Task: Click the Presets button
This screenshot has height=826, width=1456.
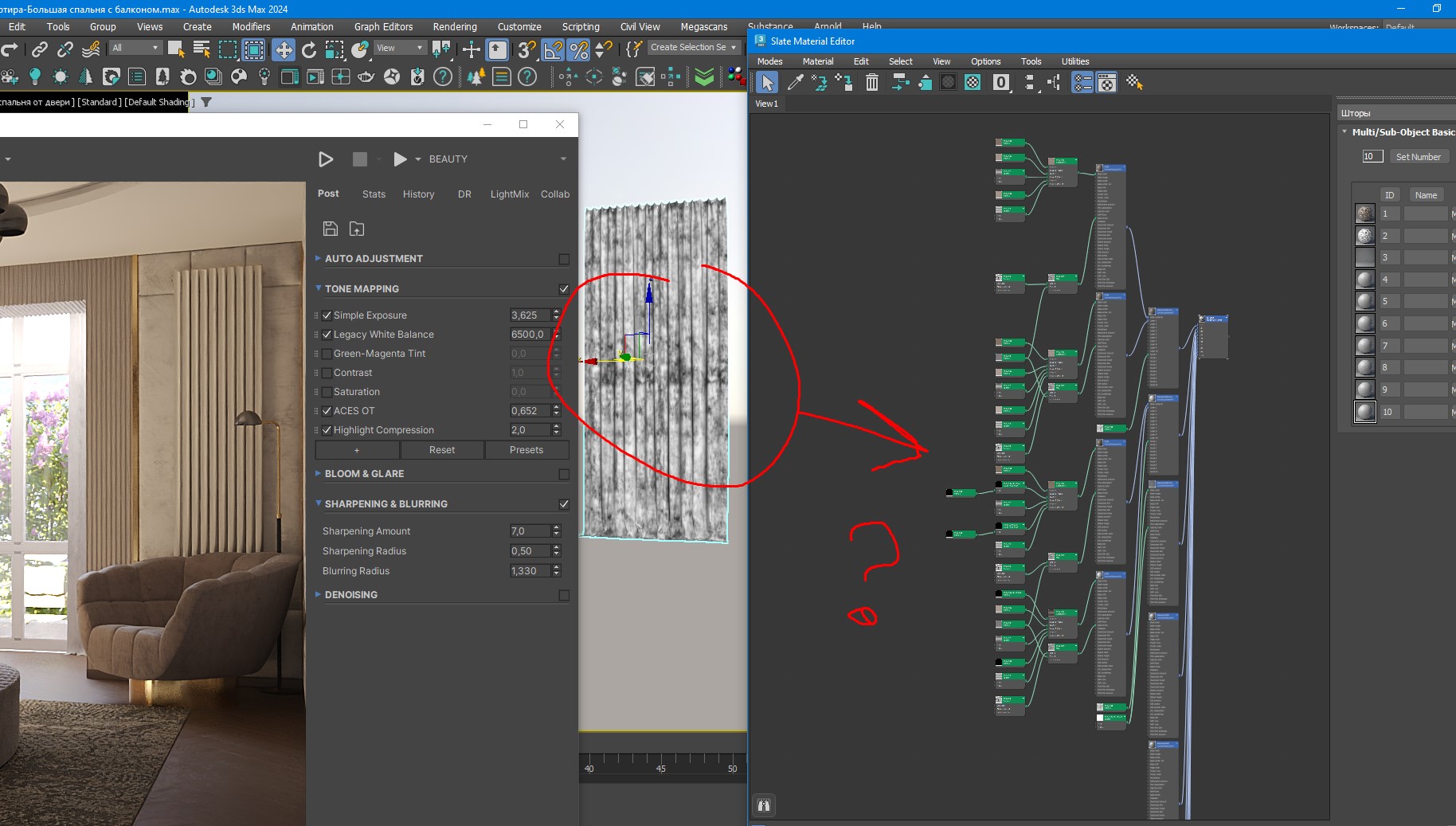Action: [526, 450]
